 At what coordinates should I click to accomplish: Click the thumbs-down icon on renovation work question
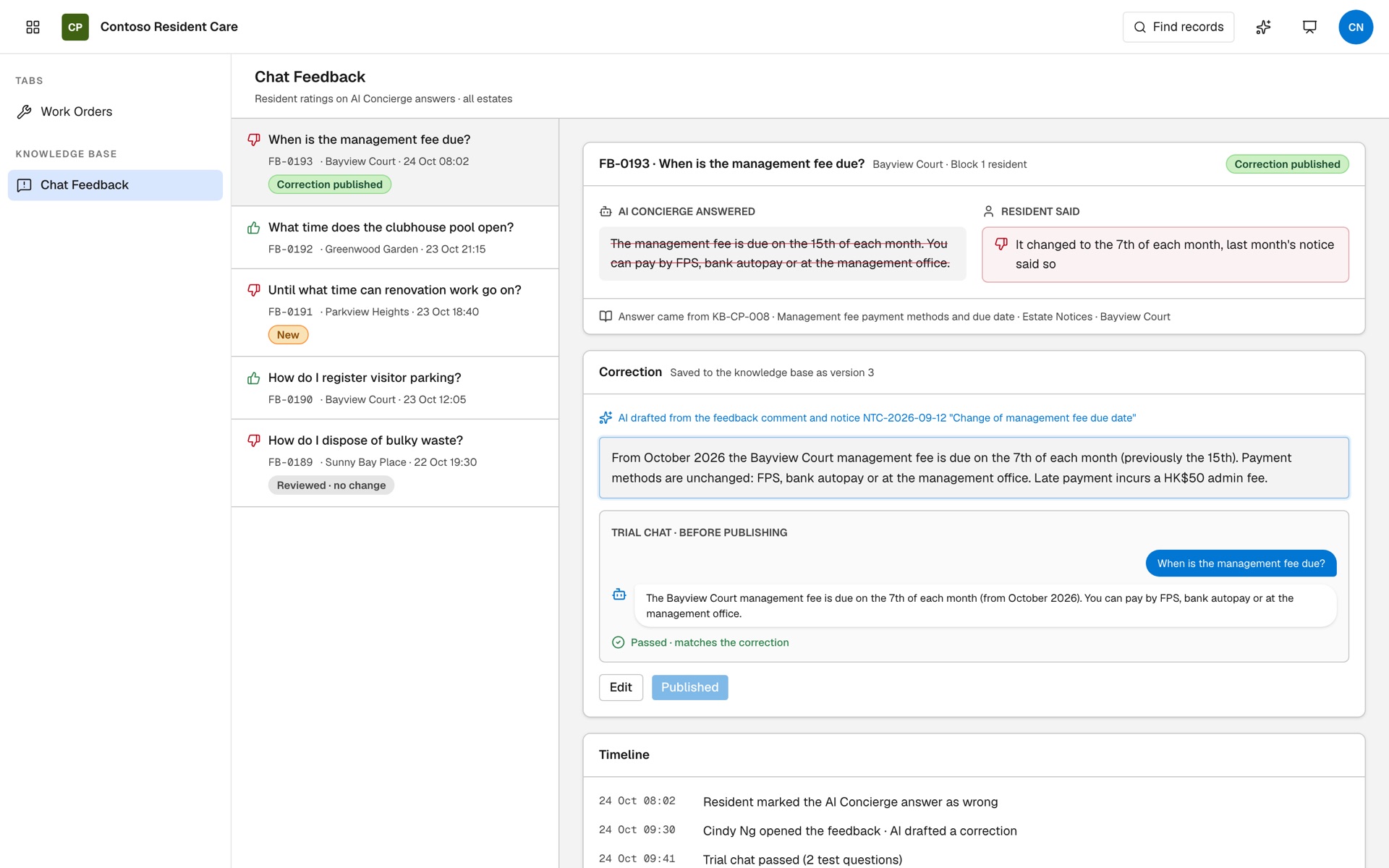click(x=254, y=290)
